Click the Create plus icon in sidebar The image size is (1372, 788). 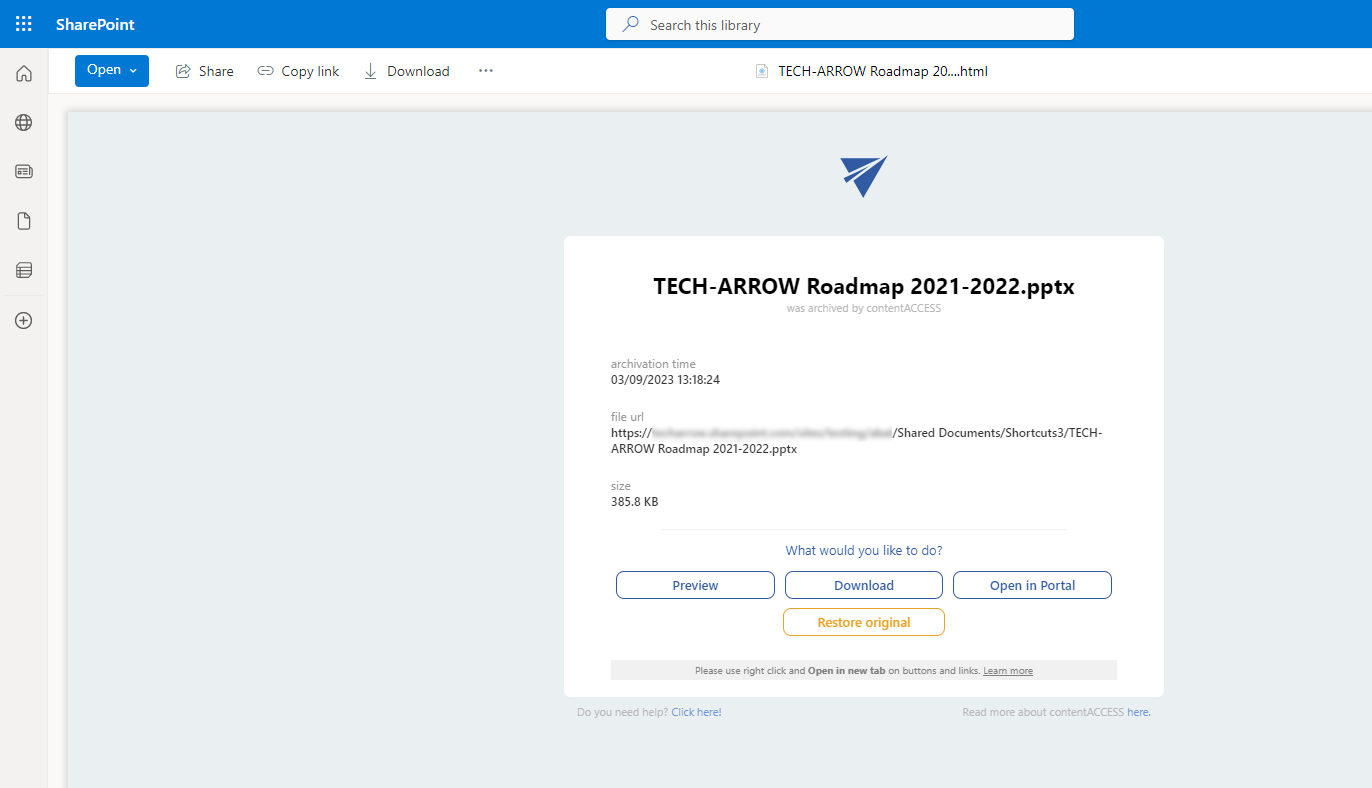(x=24, y=321)
